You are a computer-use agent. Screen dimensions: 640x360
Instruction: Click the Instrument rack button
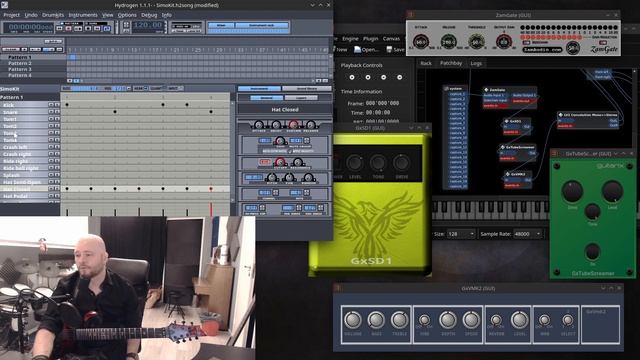[262, 25]
